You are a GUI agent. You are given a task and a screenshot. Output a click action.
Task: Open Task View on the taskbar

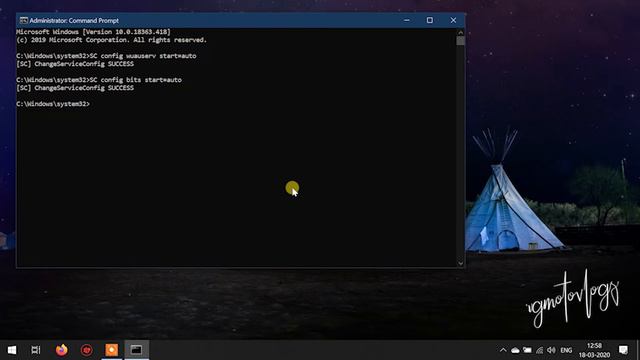coord(36,350)
